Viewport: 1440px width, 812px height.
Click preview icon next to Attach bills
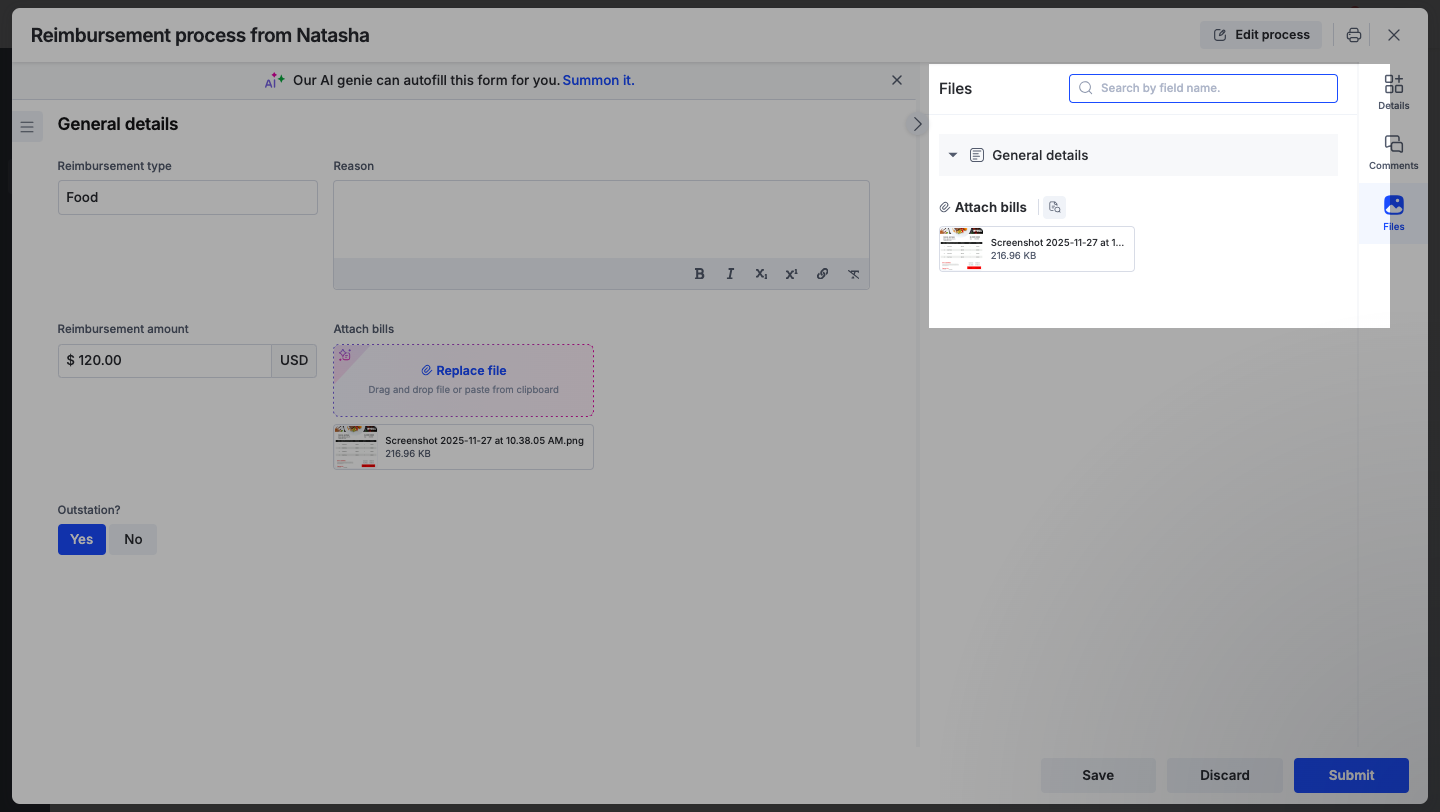pyautogui.click(x=1054, y=207)
